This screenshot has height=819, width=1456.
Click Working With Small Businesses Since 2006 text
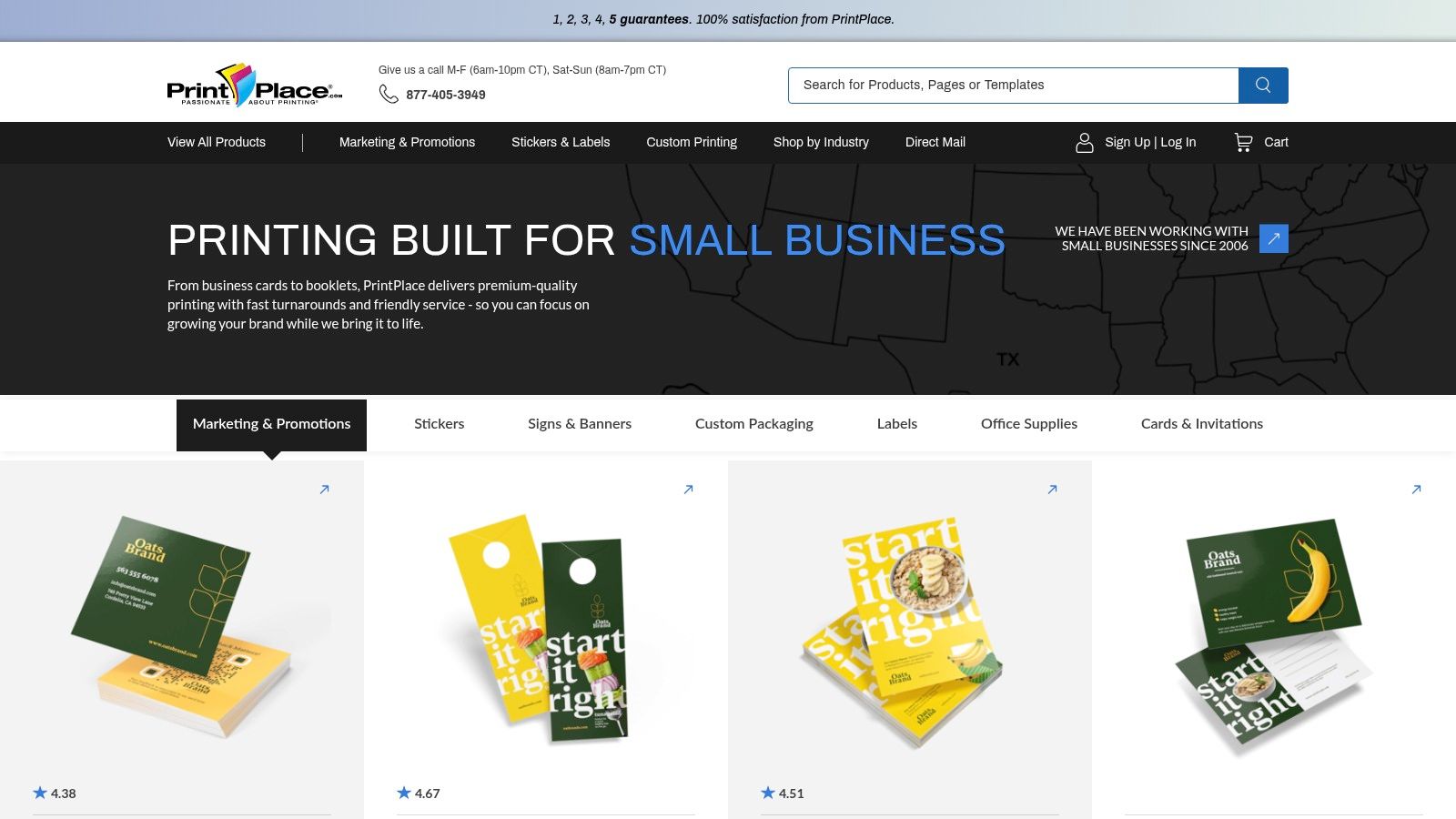pyautogui.click(x=1151, y=238)
